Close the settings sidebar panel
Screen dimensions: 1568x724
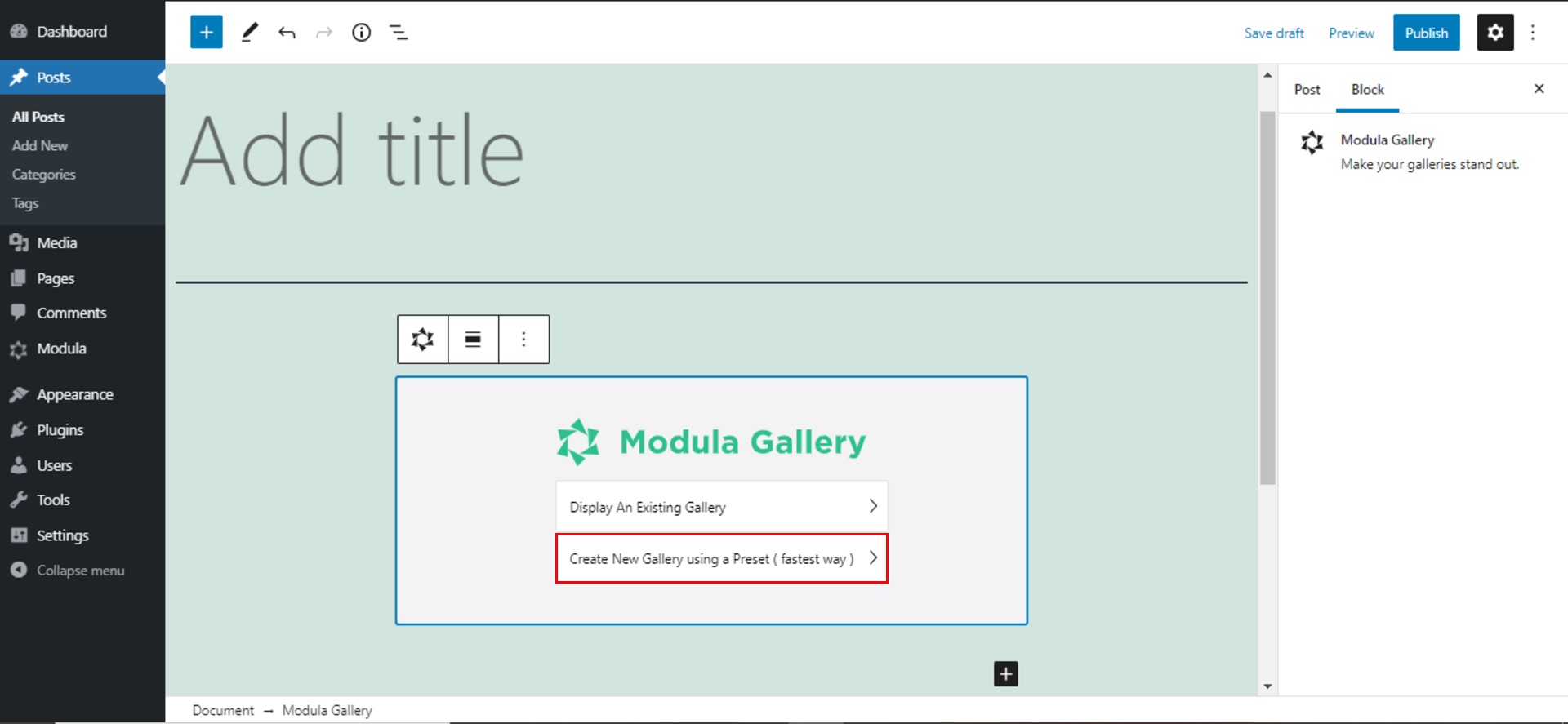1539,88
